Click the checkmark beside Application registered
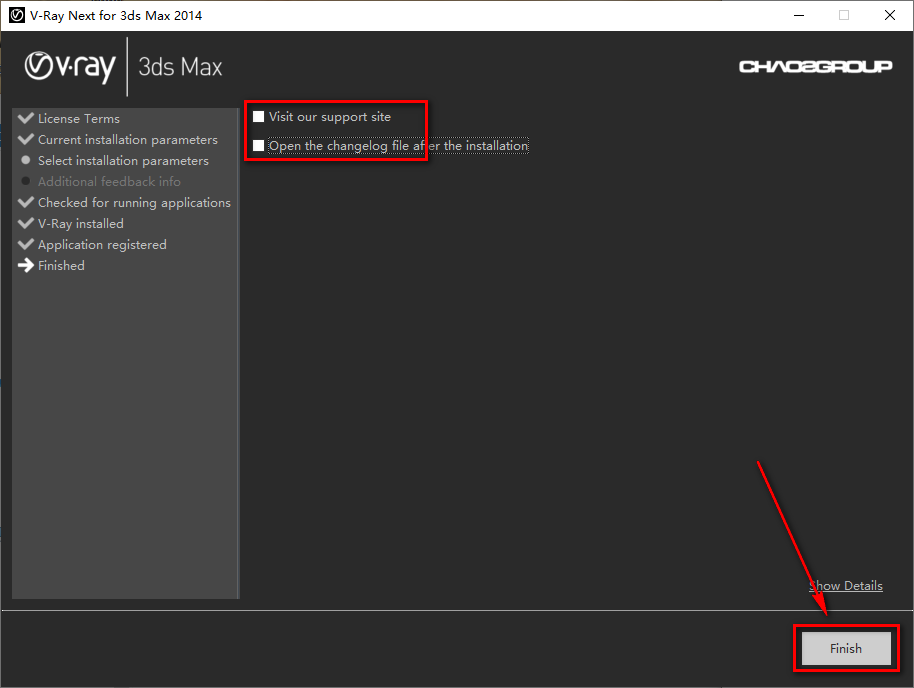 click(25, 244)
